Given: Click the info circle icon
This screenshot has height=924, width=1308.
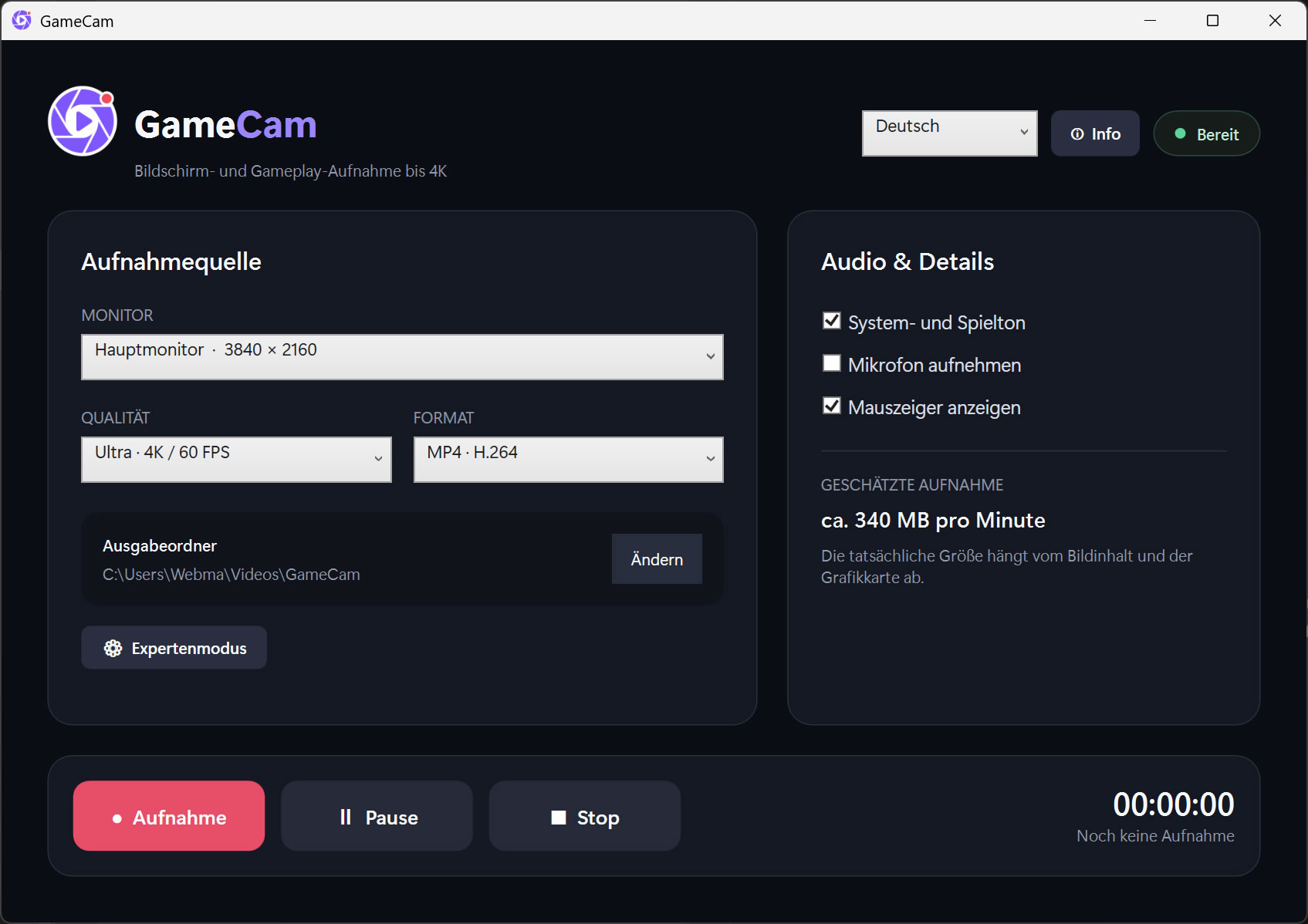Looking at the screenshot, I should [1077, 134].
